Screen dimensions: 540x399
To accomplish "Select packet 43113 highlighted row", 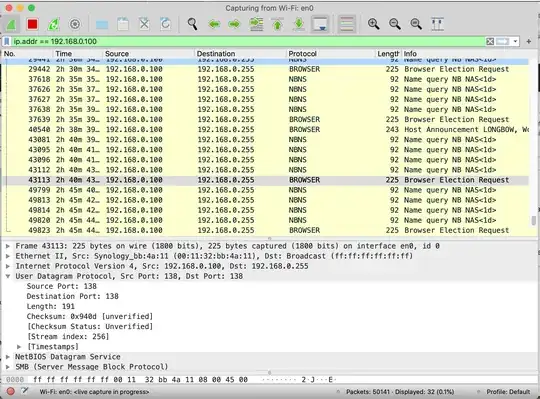I will [x=266, y=180].
